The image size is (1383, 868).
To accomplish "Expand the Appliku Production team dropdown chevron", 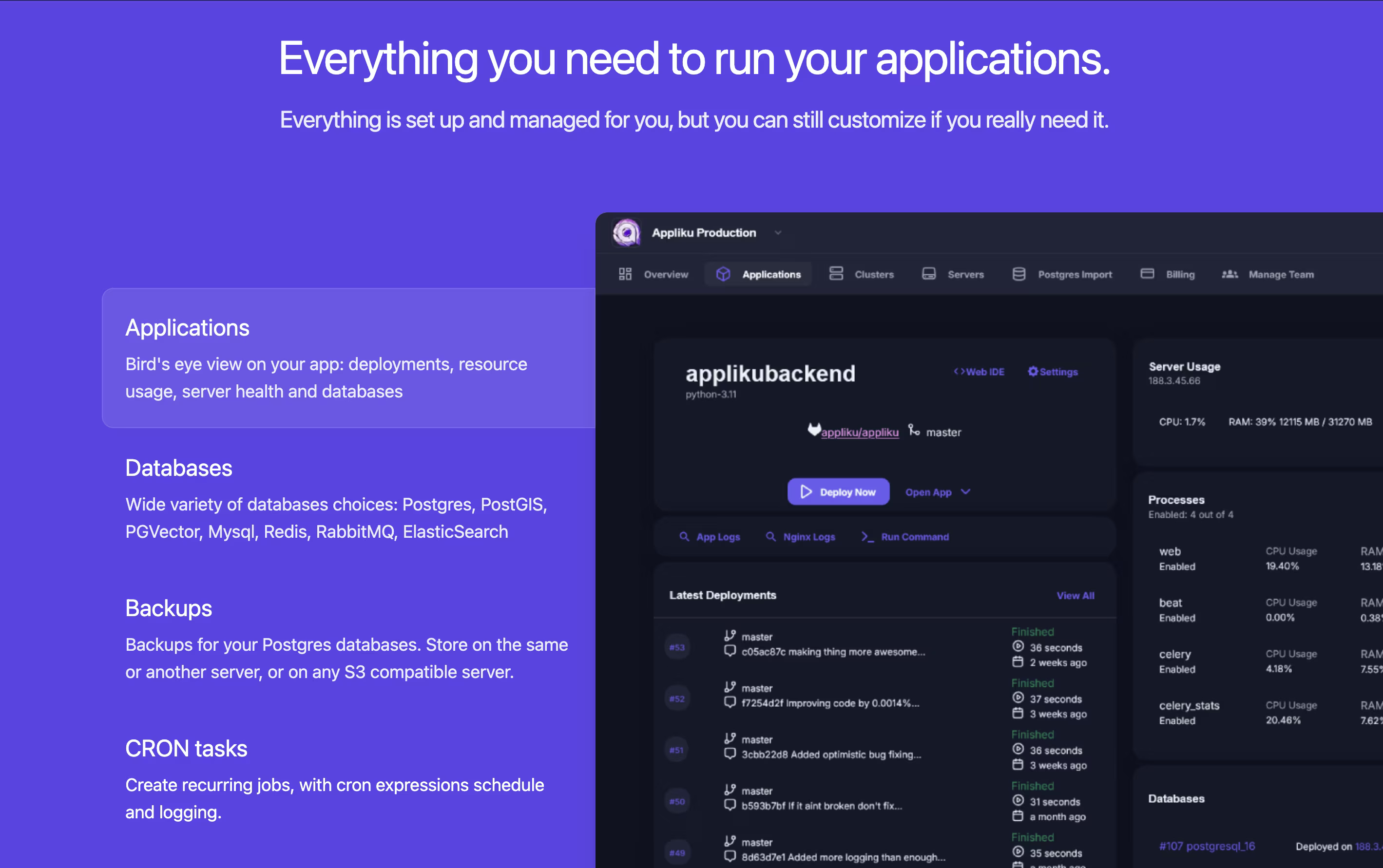I will (x=778, y=233).
